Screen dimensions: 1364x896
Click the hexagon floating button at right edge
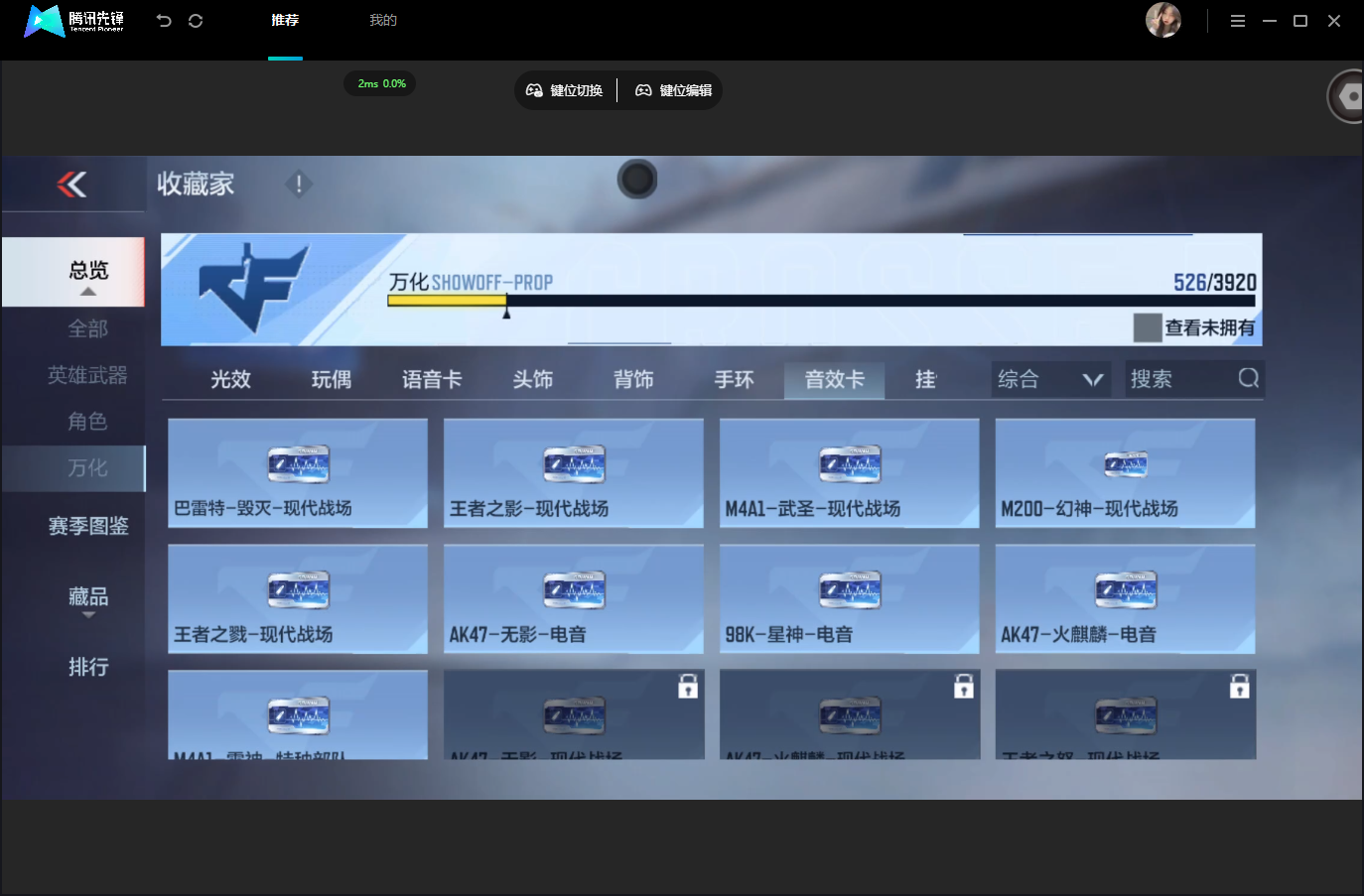pos(1347,96)
